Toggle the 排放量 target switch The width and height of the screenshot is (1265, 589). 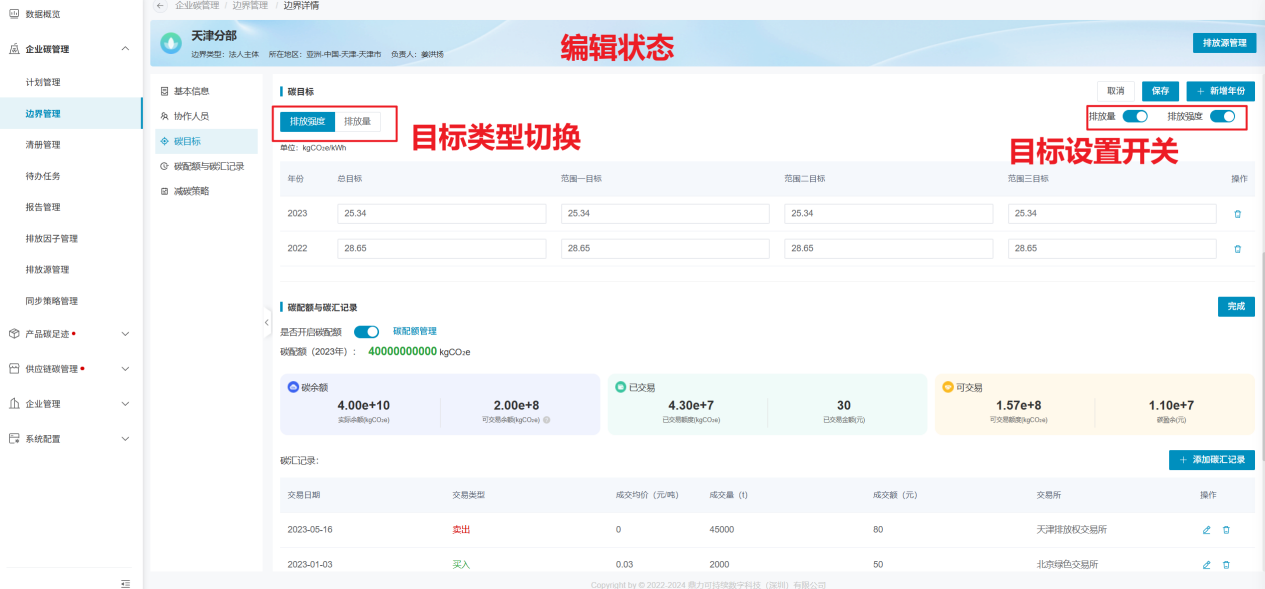click(1135, 116)
